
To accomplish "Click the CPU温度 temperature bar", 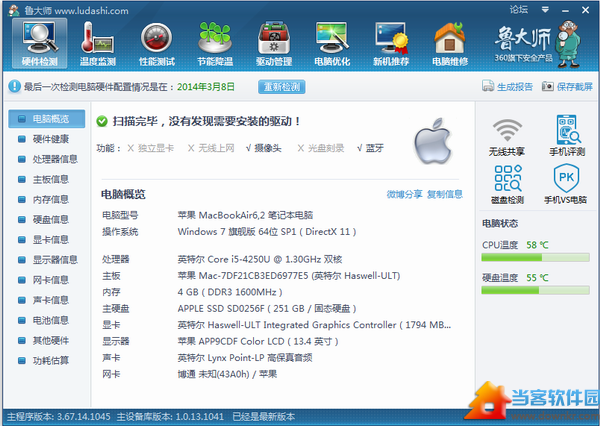I will [535, 258].
